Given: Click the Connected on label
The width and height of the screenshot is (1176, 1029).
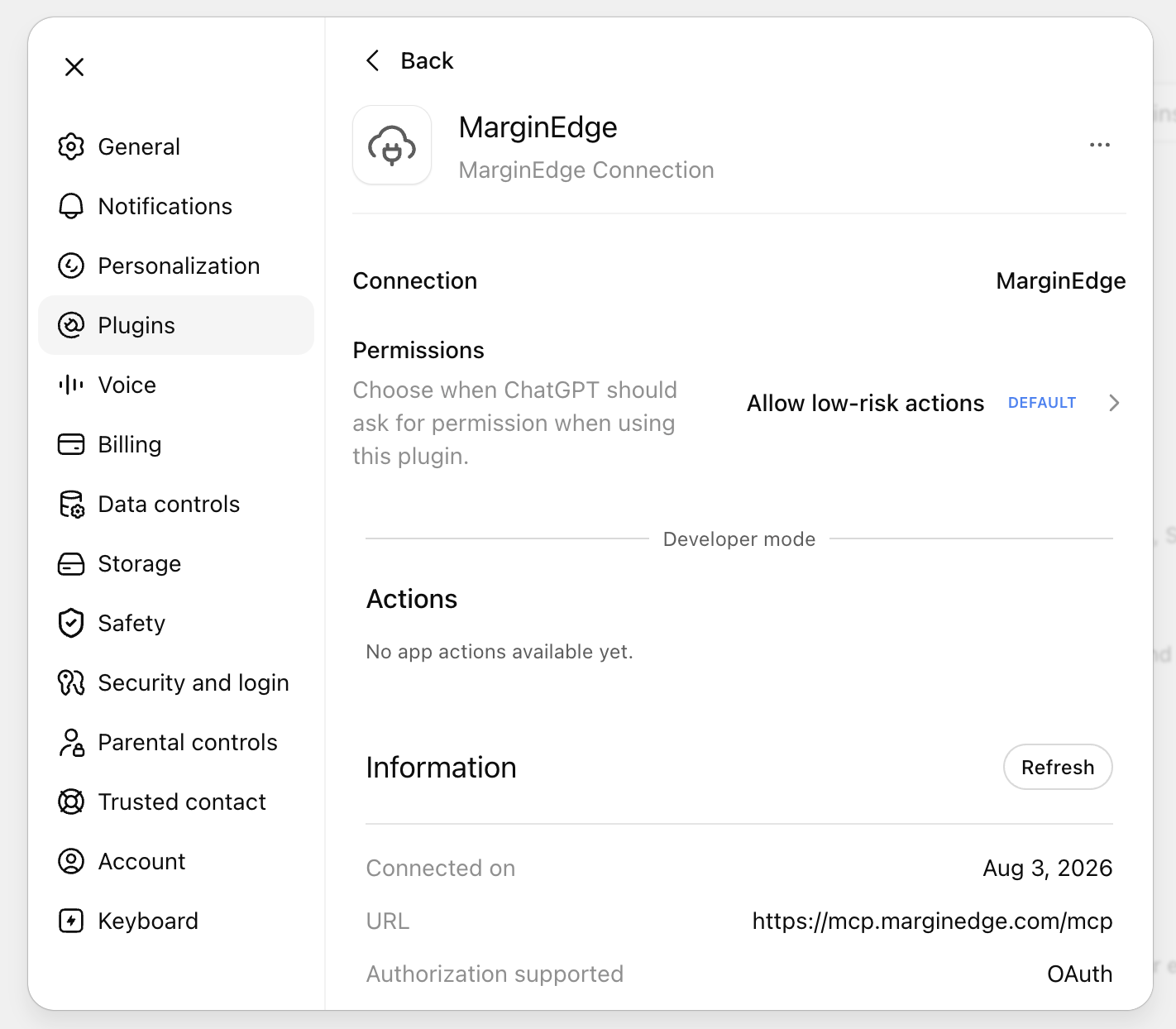Looking at the screenshot, I should 441,868.
